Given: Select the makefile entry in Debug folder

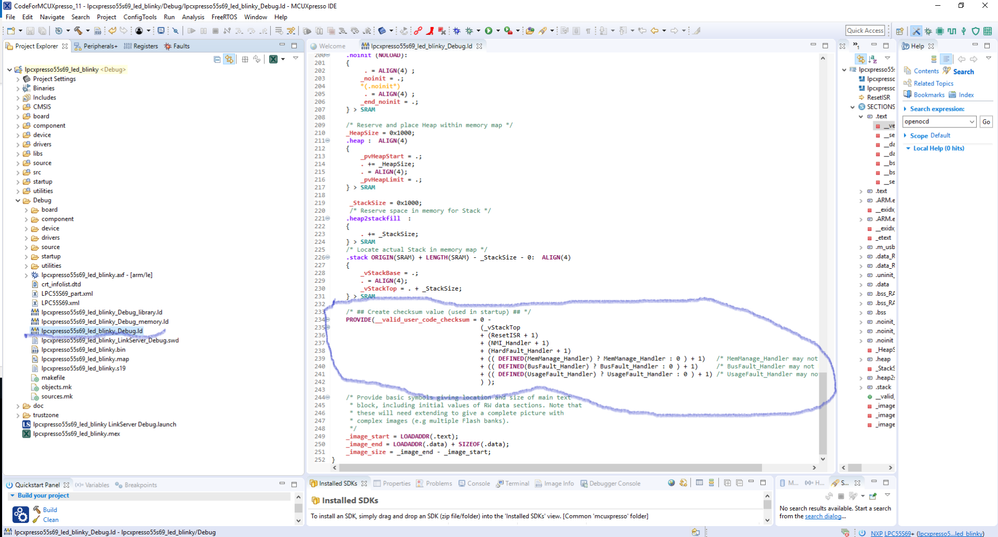Looking at the screenshot, I should coord(53,377).
